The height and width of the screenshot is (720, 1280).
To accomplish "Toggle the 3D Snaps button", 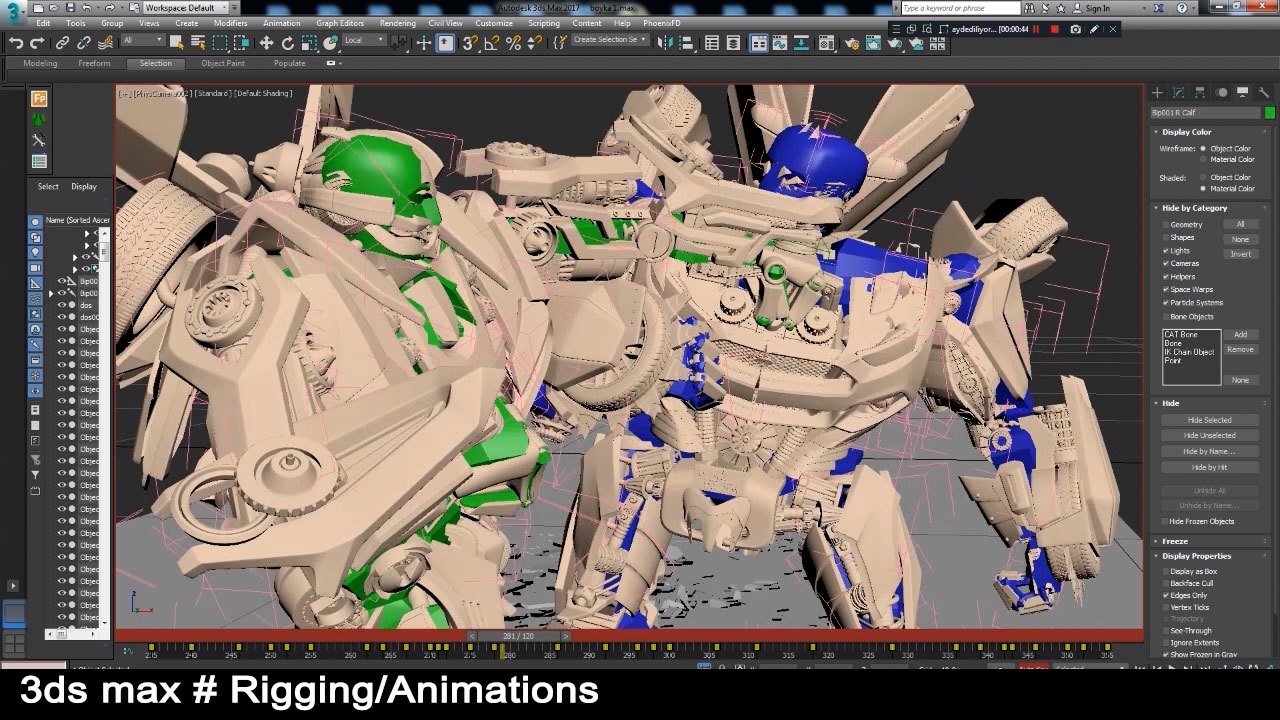I will (470, 43).
